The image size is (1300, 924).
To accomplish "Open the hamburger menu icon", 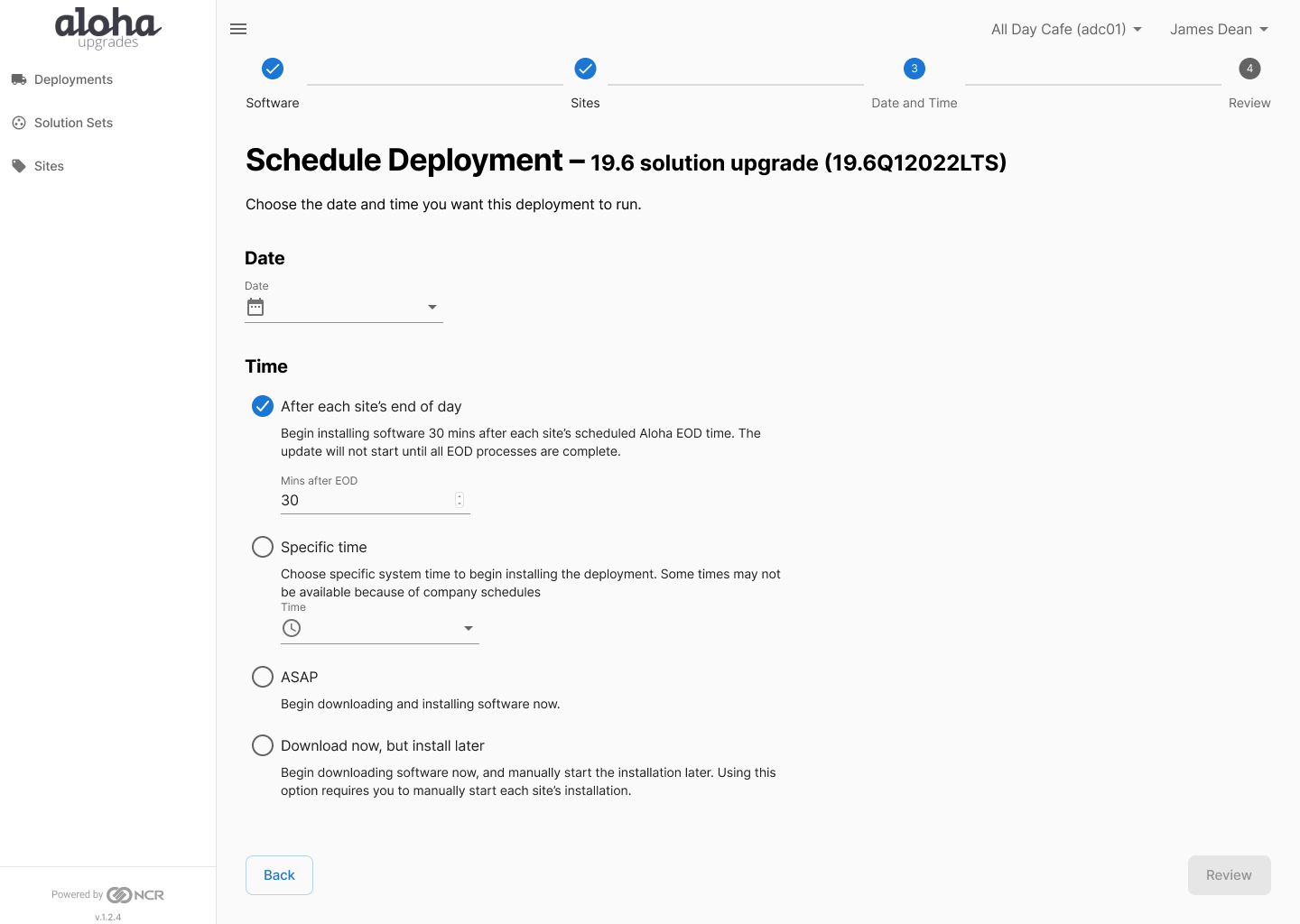I will click(x=238, y=29).
